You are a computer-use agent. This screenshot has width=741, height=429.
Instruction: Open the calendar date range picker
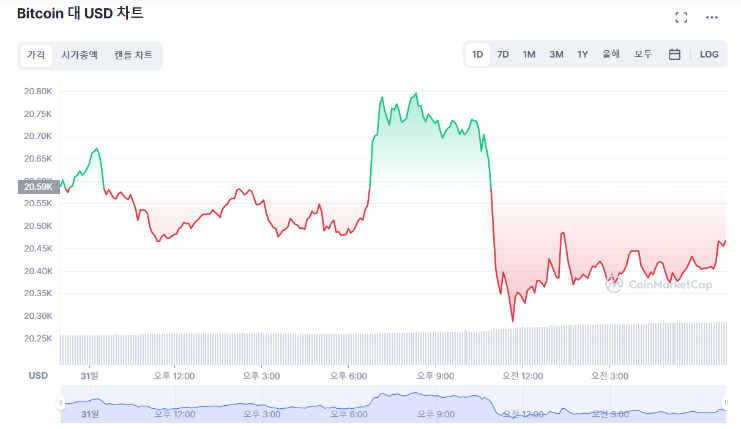(674, 55)
